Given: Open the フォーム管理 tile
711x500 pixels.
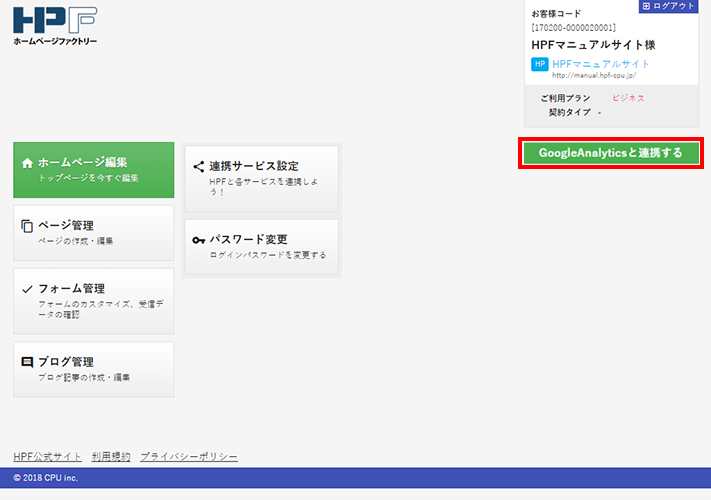Looking at the screenshot, I should click(x=93, y=301).
